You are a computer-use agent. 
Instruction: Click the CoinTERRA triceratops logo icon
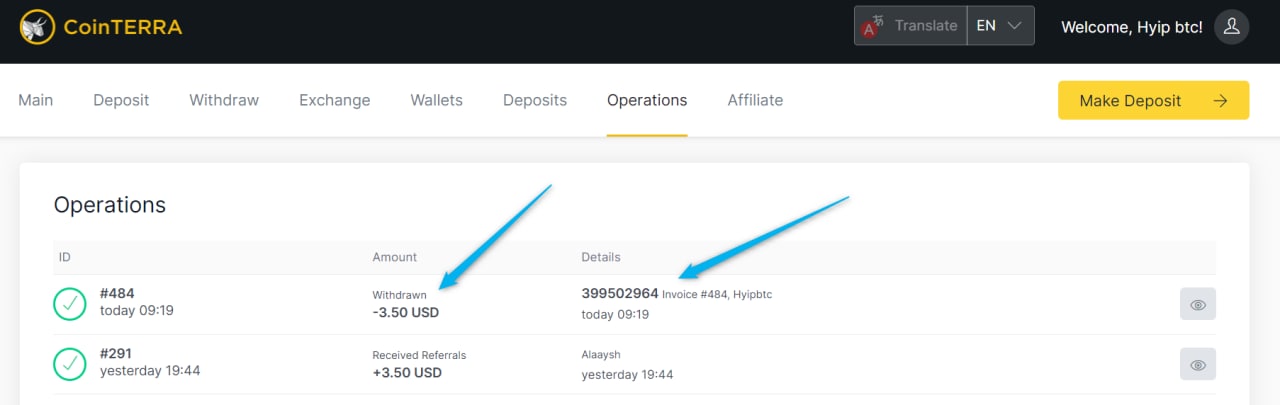[37, 27]
